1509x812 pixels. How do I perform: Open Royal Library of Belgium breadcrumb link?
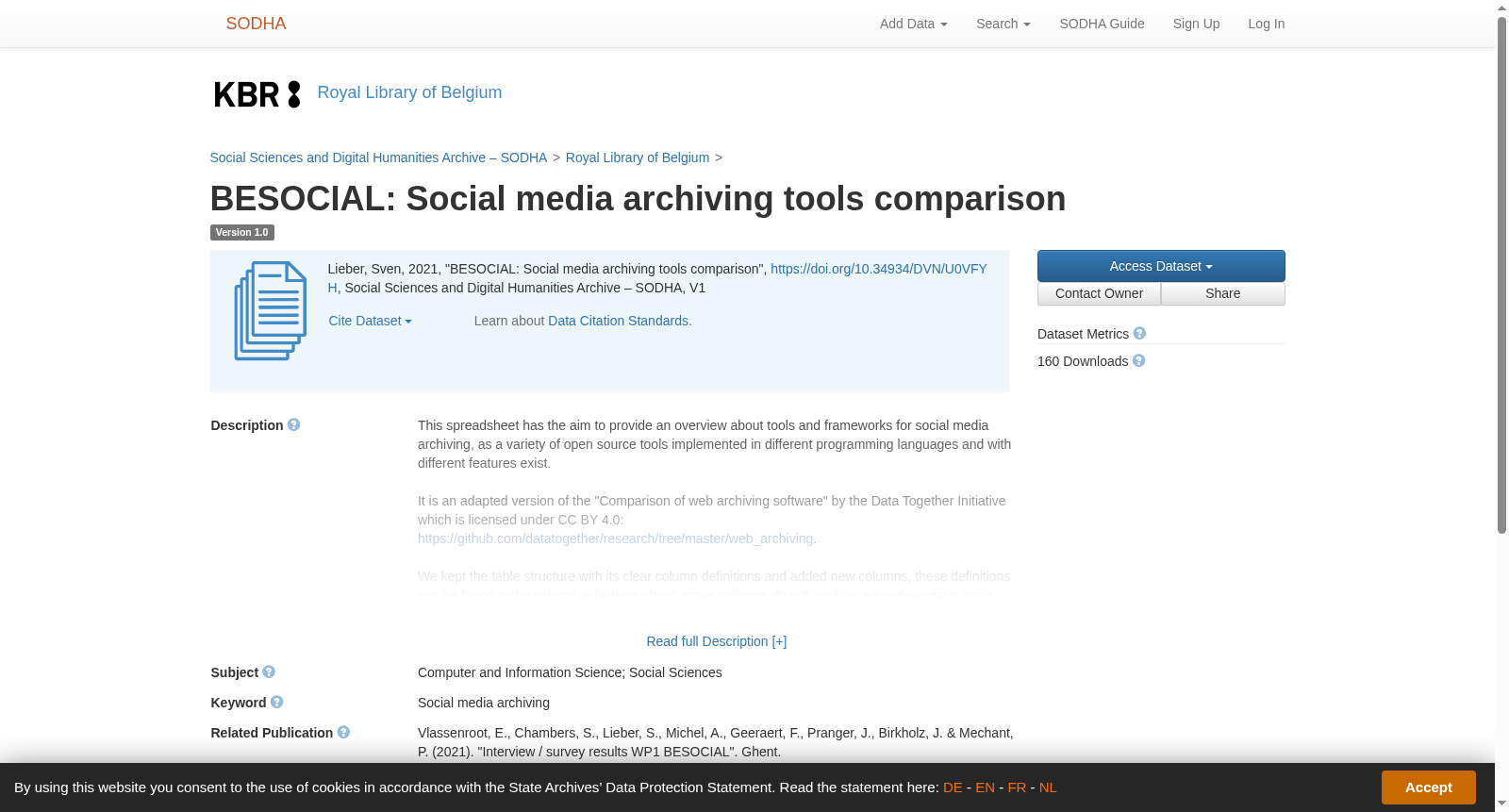(638, 157)
